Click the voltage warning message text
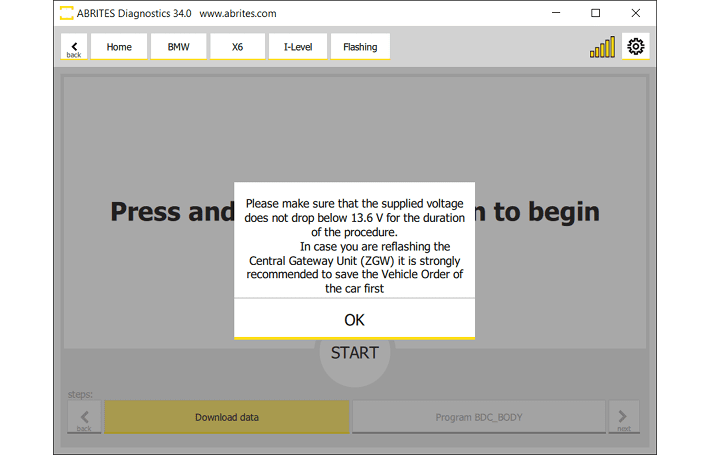 click(x=354, y=245)
